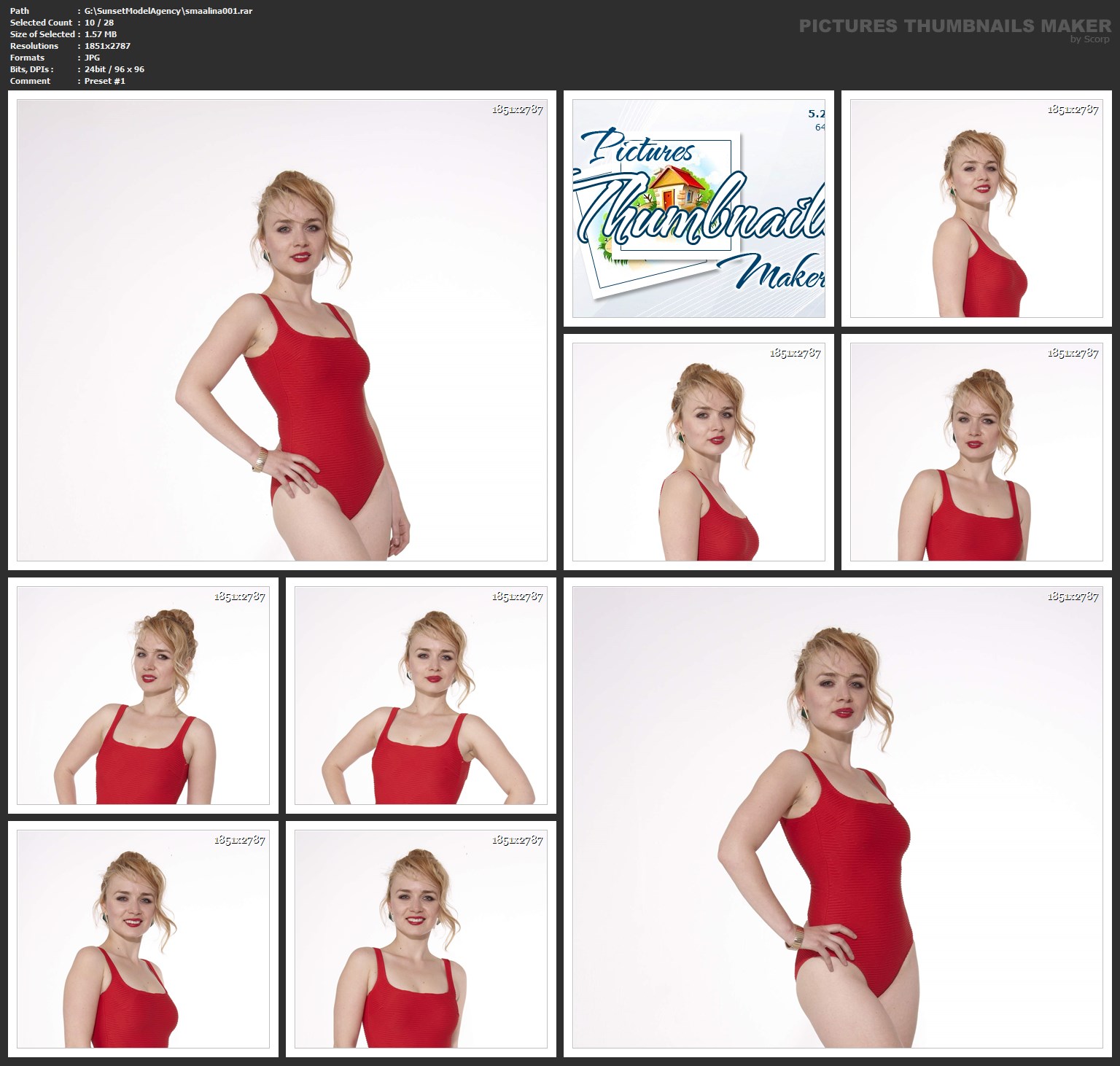Select the front-facing thumbnail in the second row, far right
1120x1066 pixels.
point(976,452)
